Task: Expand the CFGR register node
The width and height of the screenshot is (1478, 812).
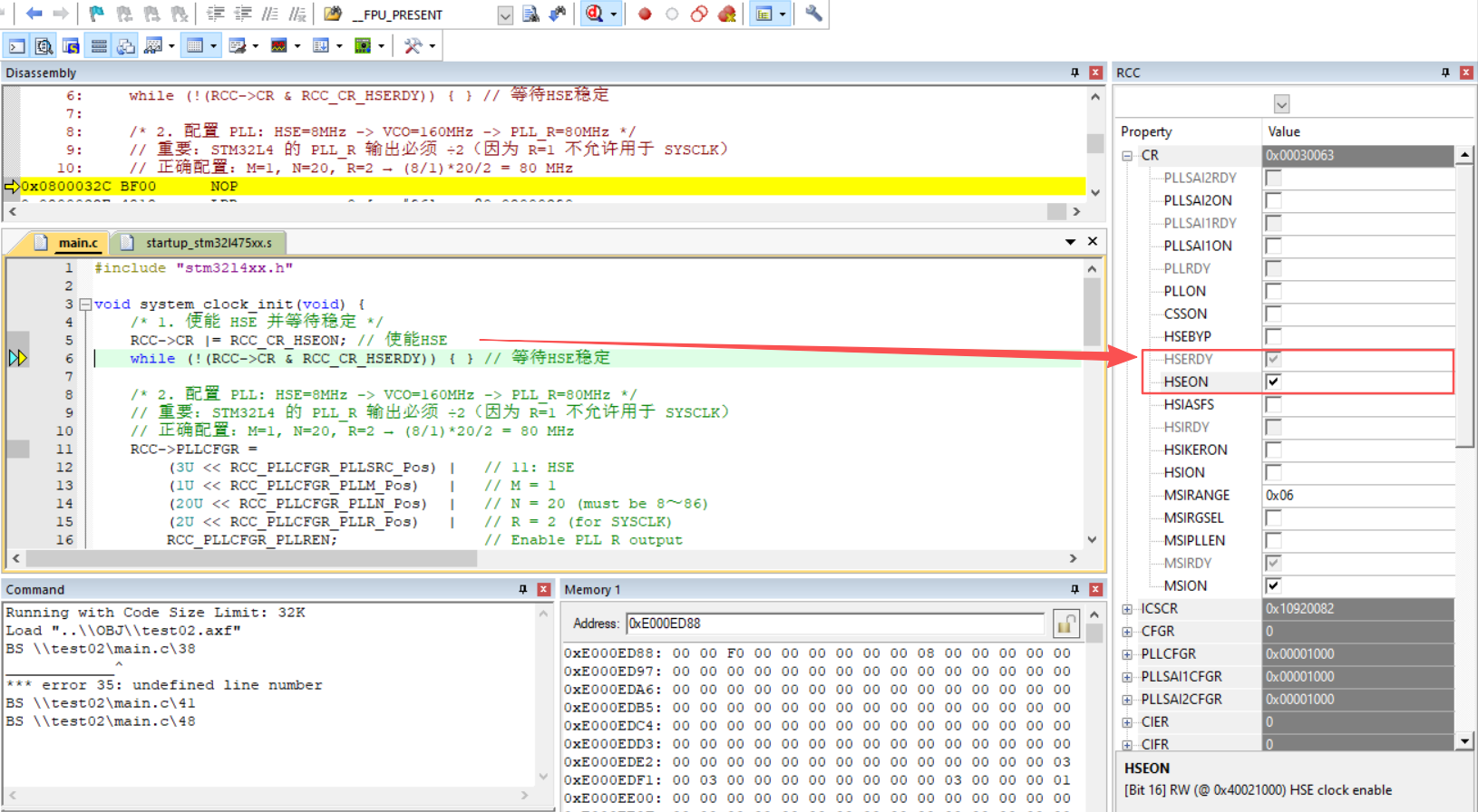Action: pos(1127,632)
